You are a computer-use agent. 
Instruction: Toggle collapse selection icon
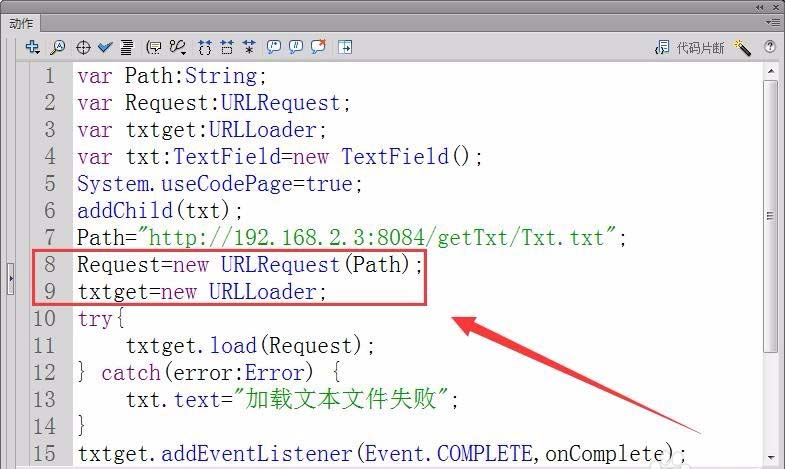pyautogui.click(x=227, y=47)
